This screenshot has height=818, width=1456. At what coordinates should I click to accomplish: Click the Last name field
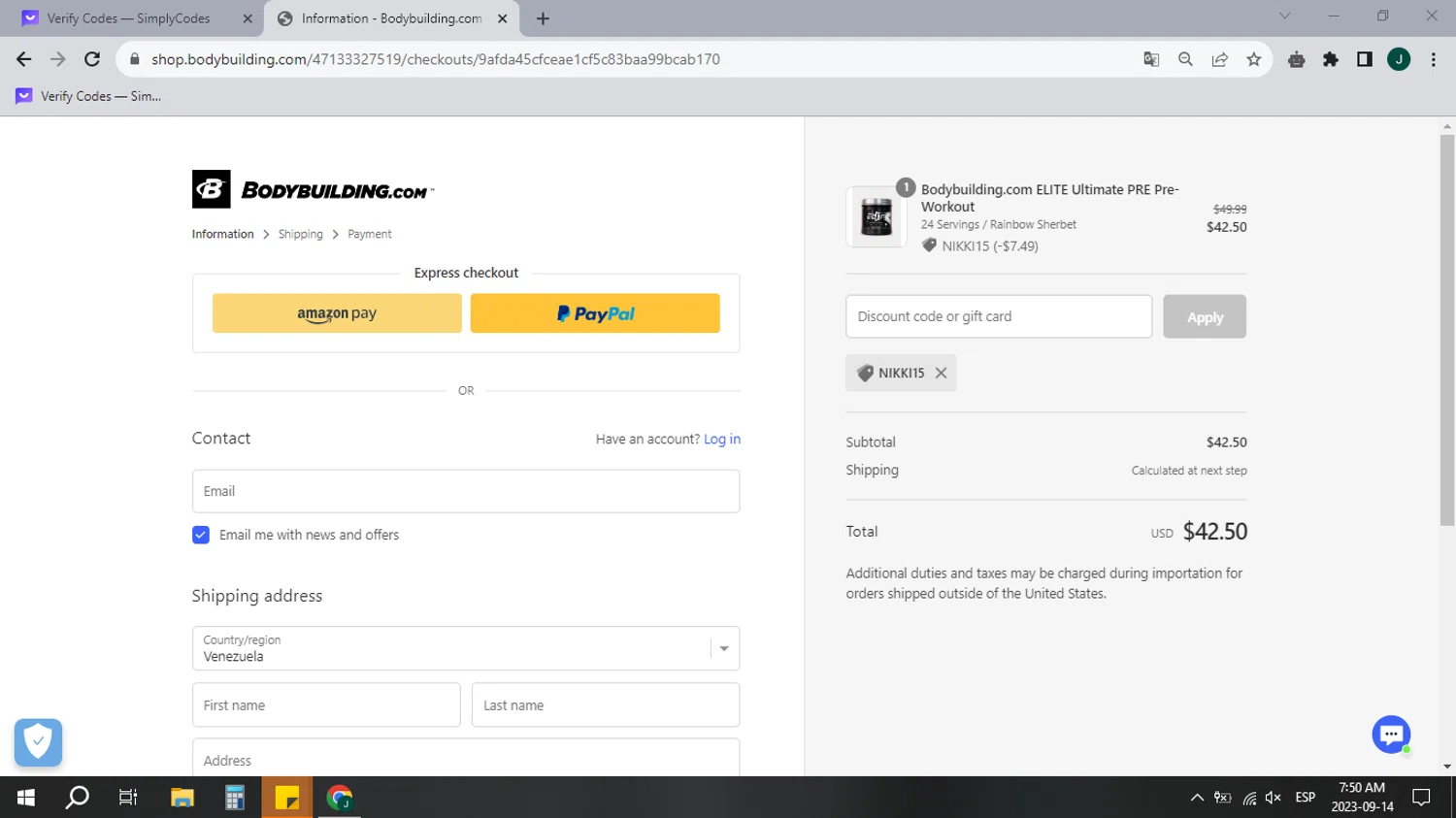(x=606, y=705)
